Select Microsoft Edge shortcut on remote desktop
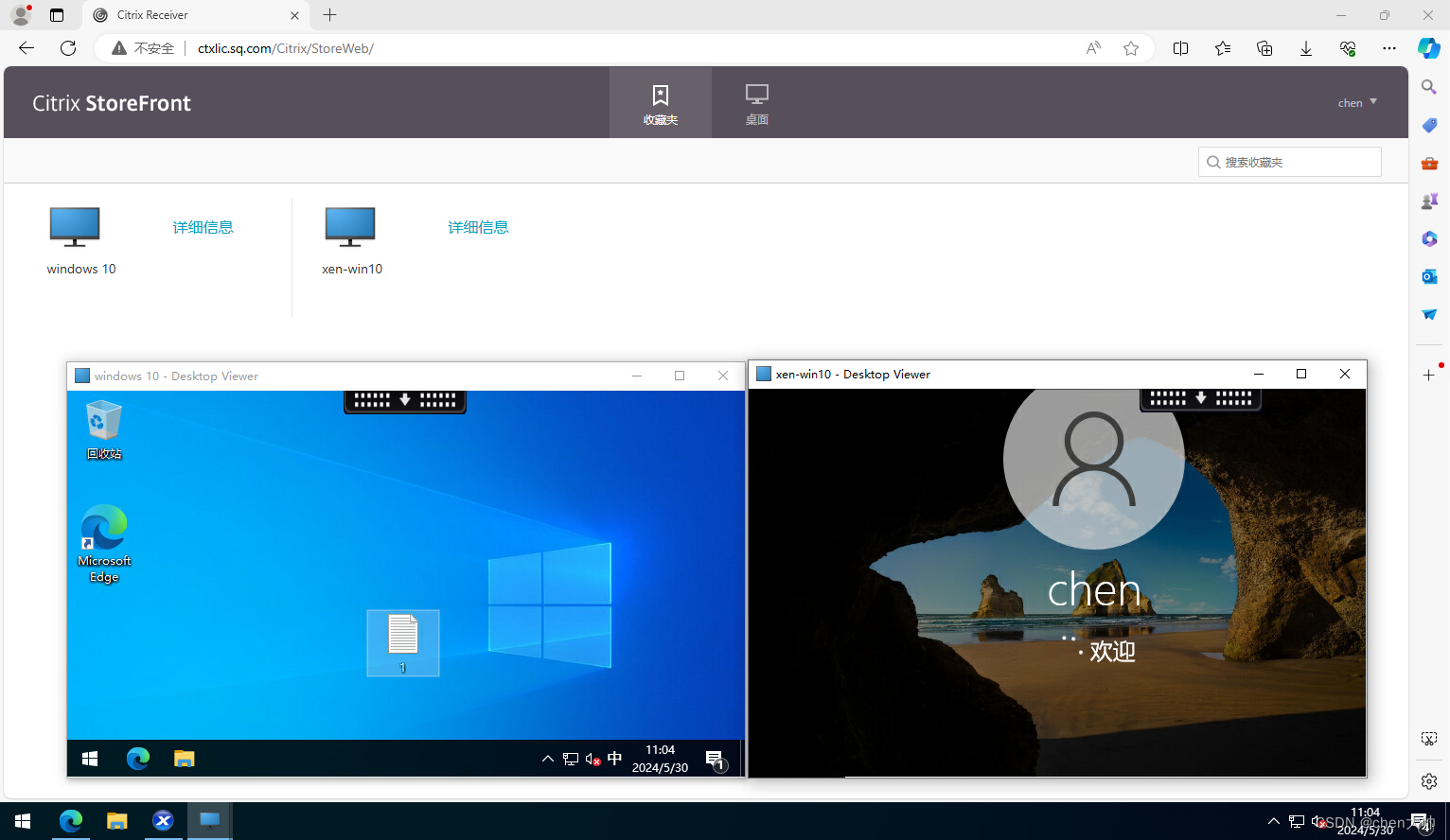1450x840 pixels. 104,544
